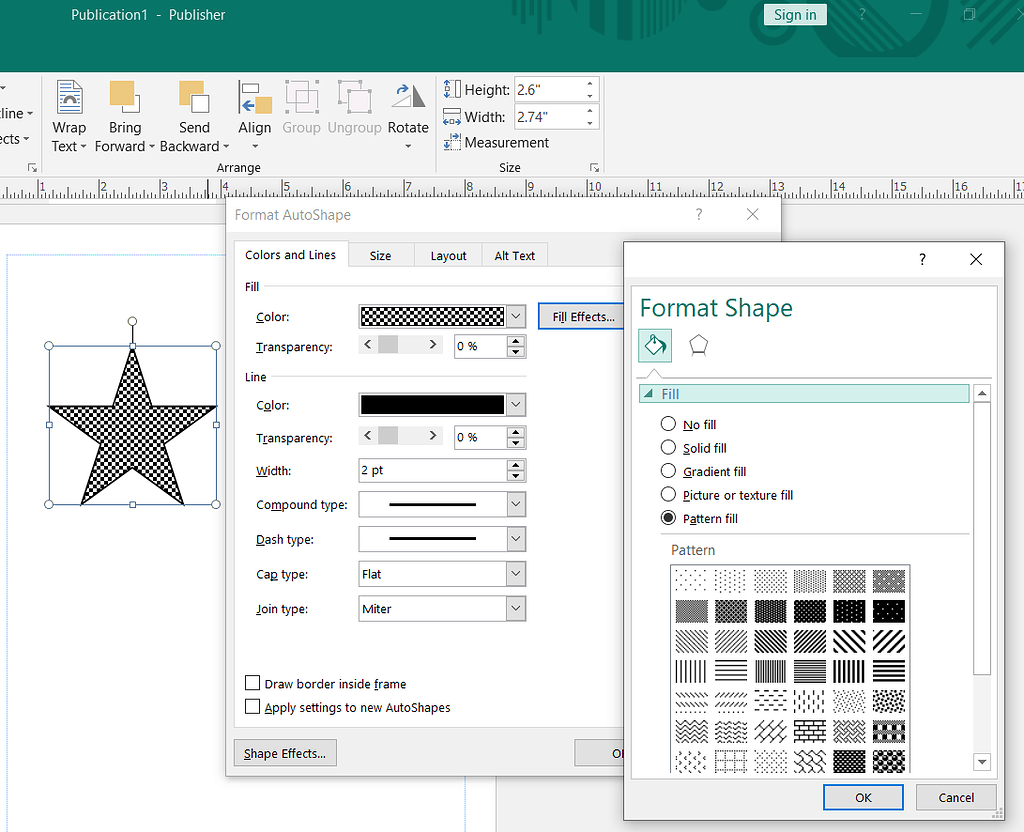Enable Draw border inside frame
Screen dimensions: 1024x832
tap(252, 683)
